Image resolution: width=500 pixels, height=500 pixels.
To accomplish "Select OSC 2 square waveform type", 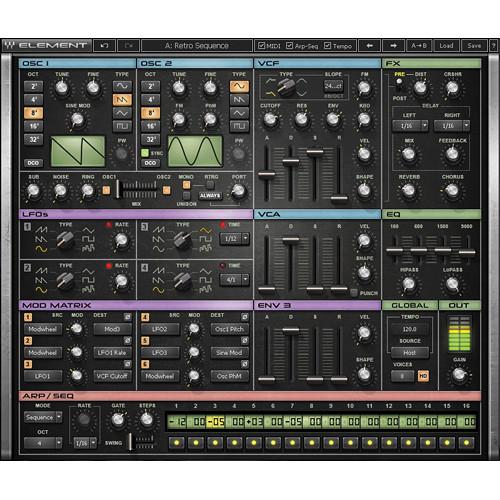I will tap(239, 126).
